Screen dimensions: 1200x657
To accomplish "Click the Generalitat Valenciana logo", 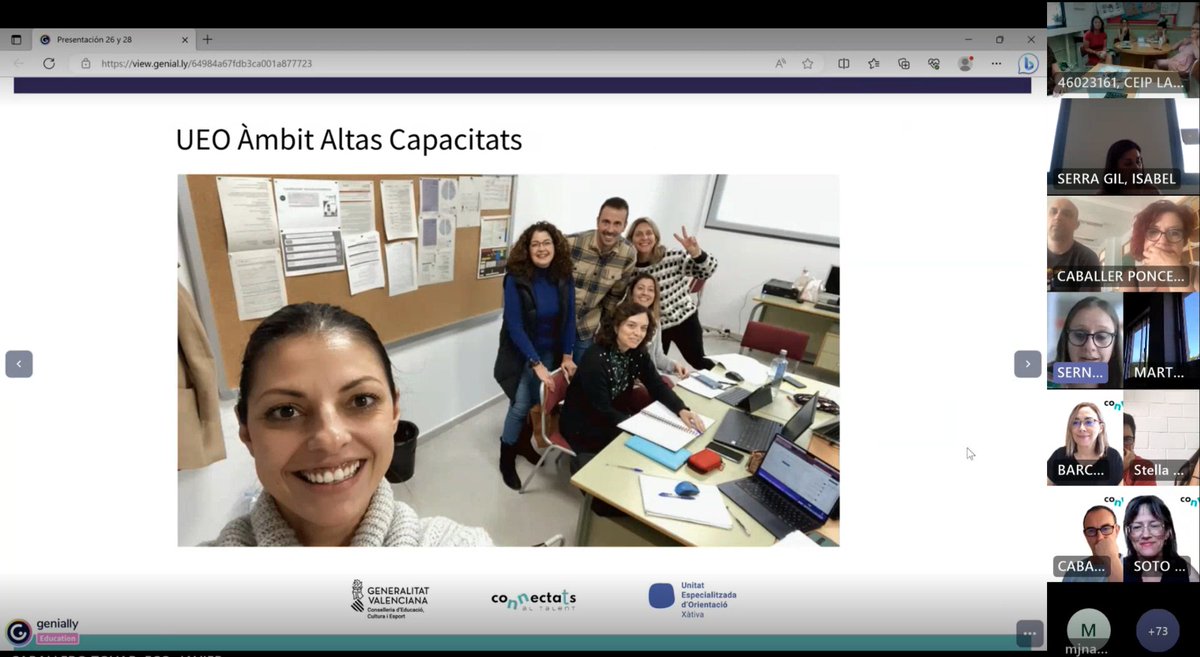I will [389, 599].
